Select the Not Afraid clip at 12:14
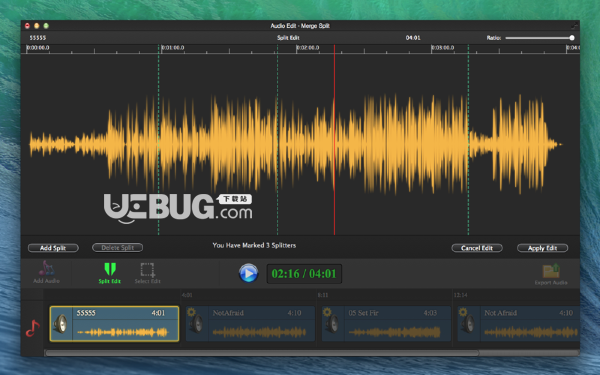The image size is (600, 375). (518, 324)
